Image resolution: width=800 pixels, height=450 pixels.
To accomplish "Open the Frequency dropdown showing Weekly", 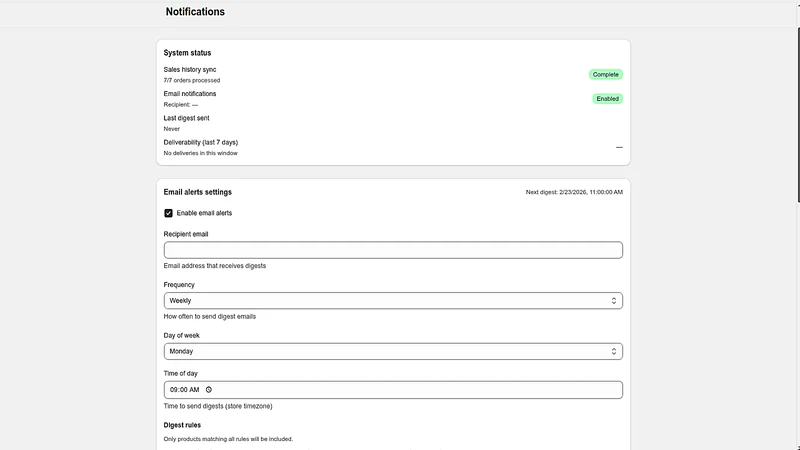I will 393,301.
